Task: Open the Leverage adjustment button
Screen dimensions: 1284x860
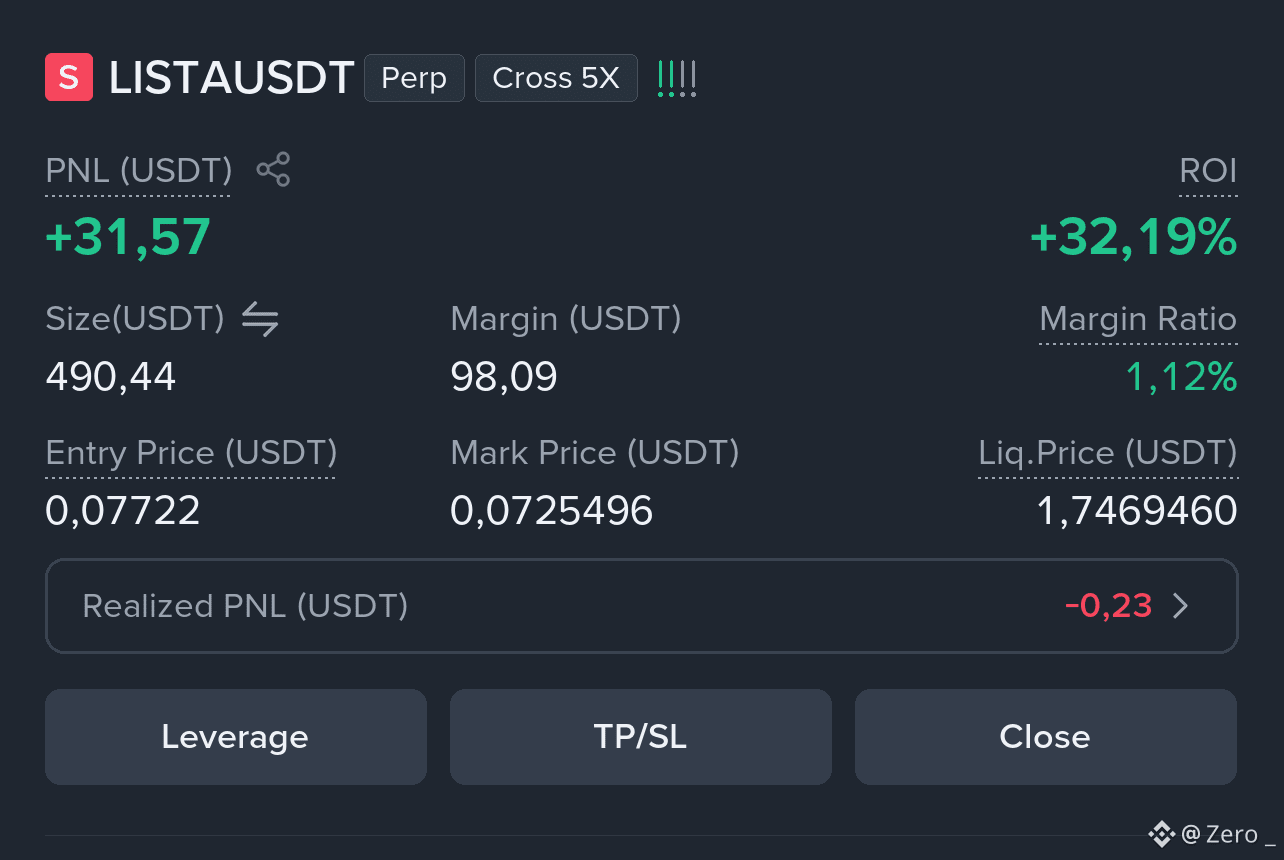Action: [x=236, y=737]
